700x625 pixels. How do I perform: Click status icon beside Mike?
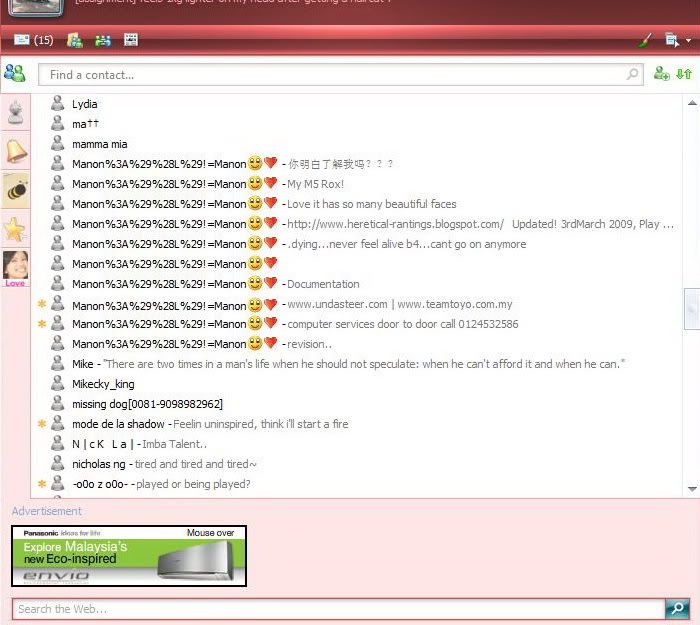point(57,363)
